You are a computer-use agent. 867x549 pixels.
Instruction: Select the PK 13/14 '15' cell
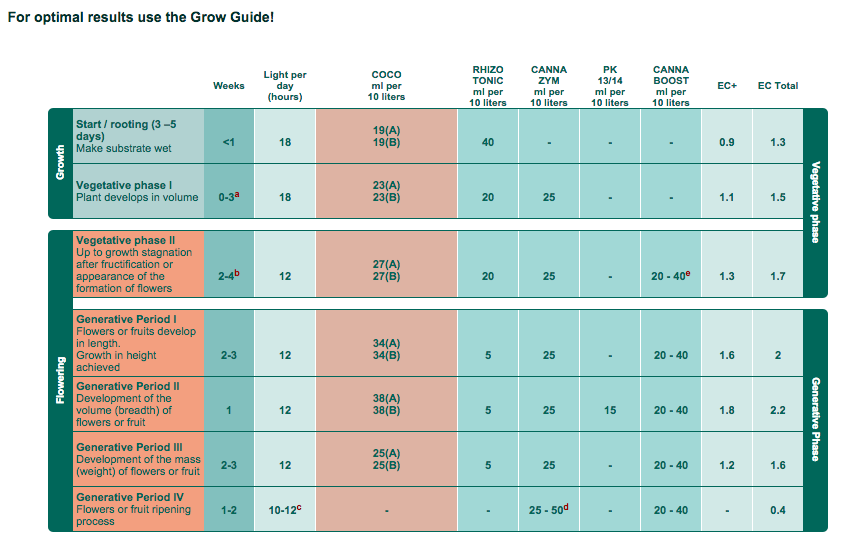(x=610, y=404)
